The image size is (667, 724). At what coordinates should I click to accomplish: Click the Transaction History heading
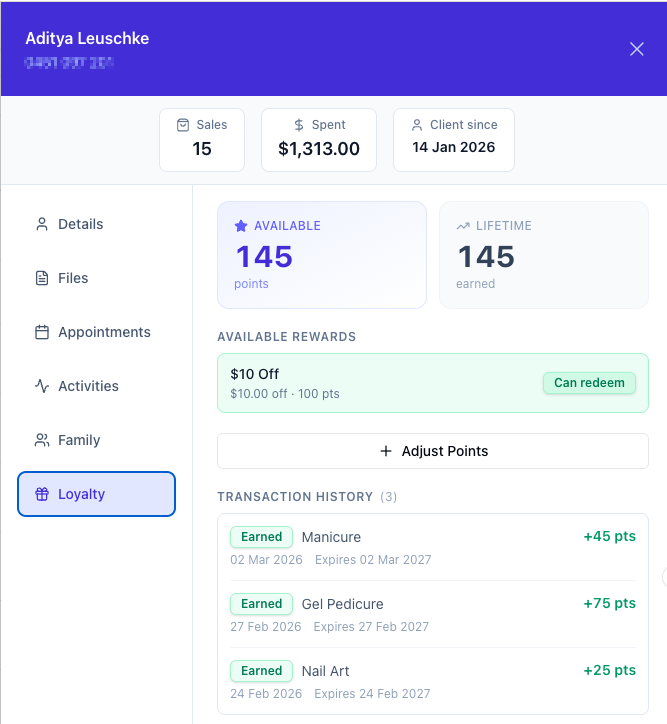coord(295,497)
